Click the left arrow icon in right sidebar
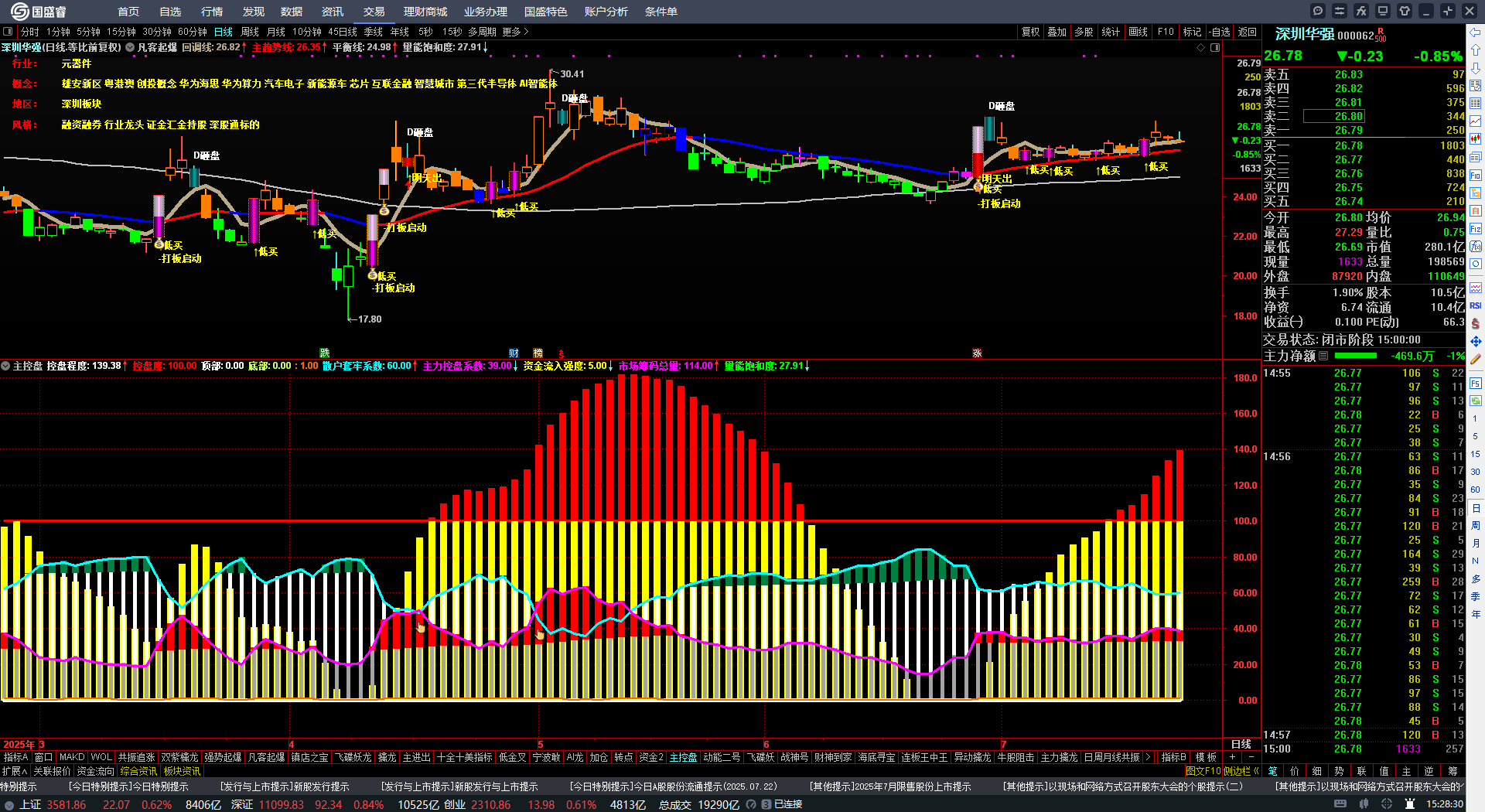The width and height of the screenshot is (1485, 812). (1476, 32)
